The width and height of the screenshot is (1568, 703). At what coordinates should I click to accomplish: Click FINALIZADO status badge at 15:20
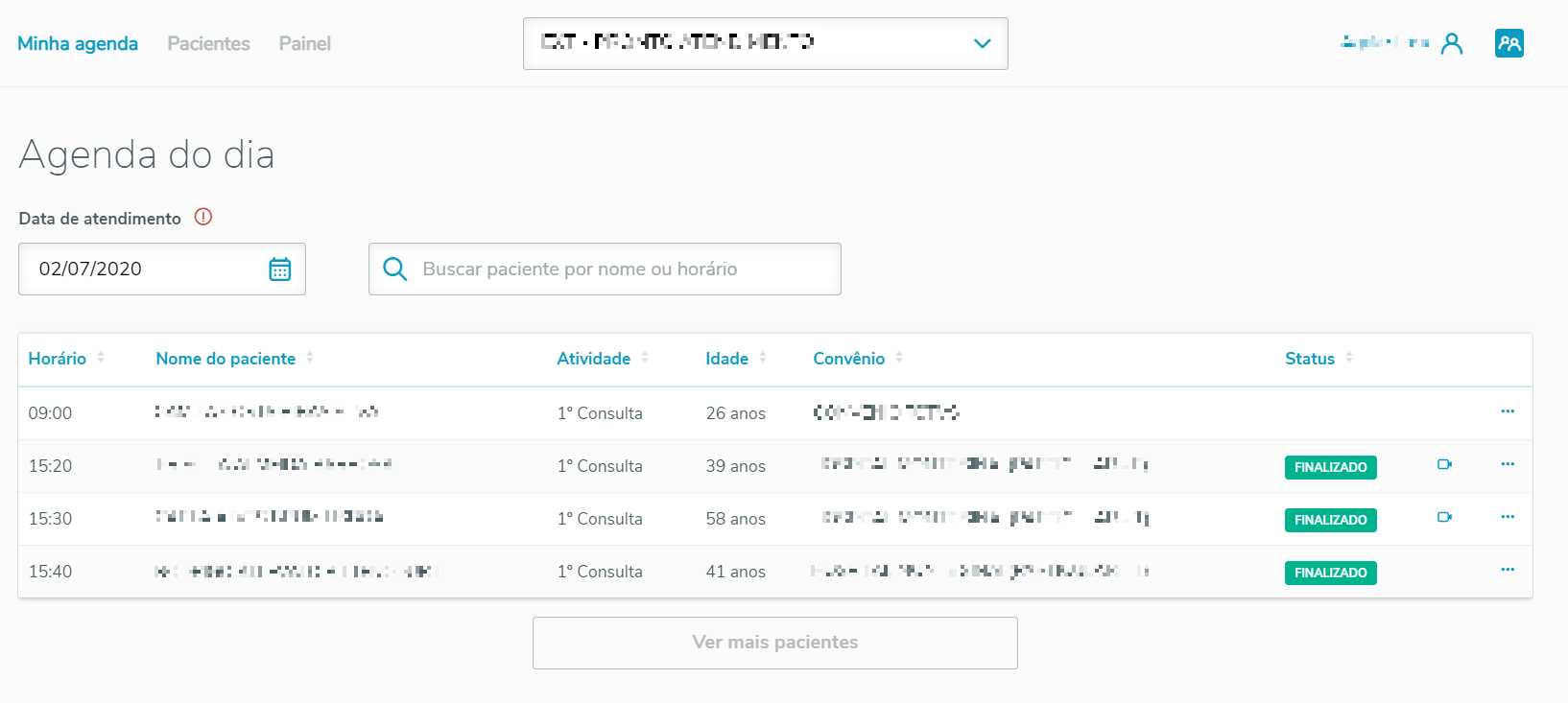(1330, 467)
